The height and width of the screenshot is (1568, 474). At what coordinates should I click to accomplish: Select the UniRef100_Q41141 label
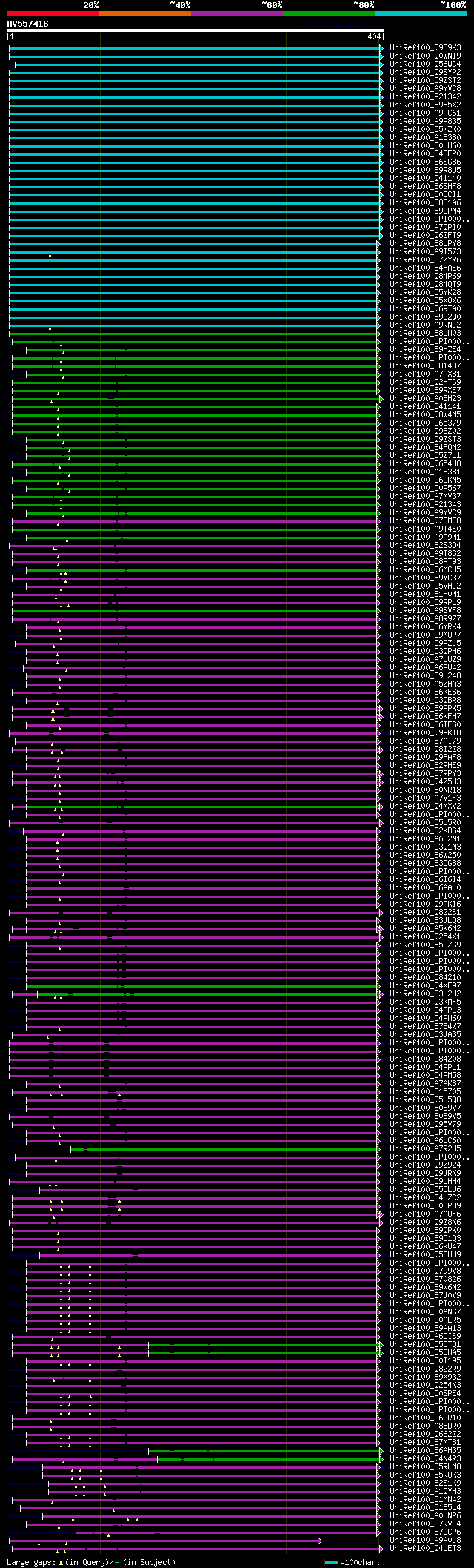tap(425, 407)
